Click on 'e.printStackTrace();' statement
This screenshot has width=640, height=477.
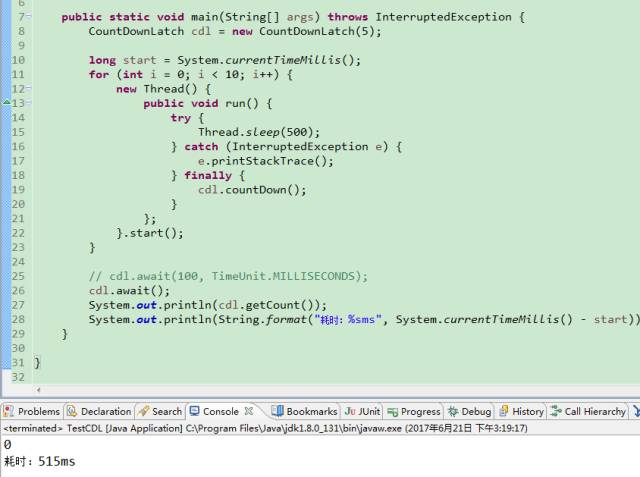pyautogui.click(x=266, y=161)
